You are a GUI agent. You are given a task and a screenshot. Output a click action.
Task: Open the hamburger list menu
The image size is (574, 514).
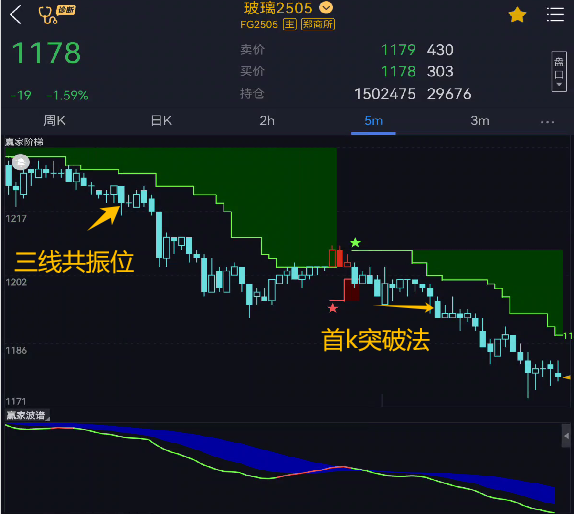555,15
